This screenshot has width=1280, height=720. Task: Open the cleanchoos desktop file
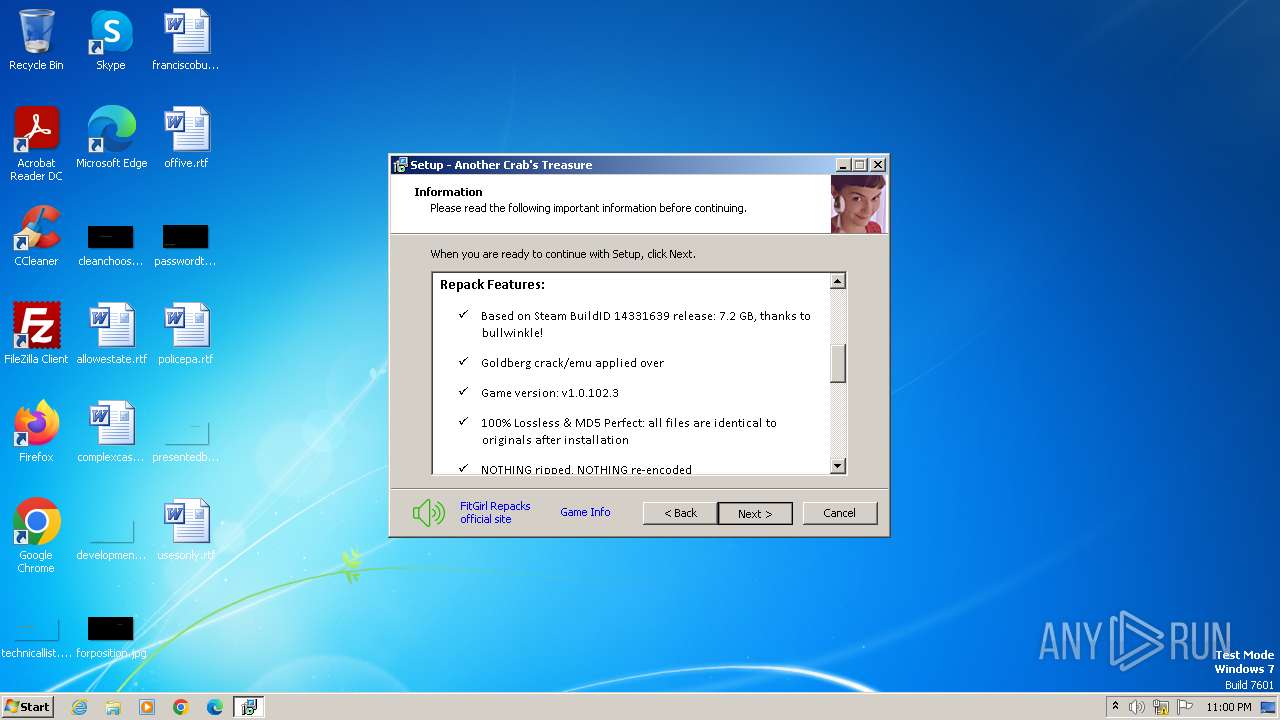click(x=111, y=245)
